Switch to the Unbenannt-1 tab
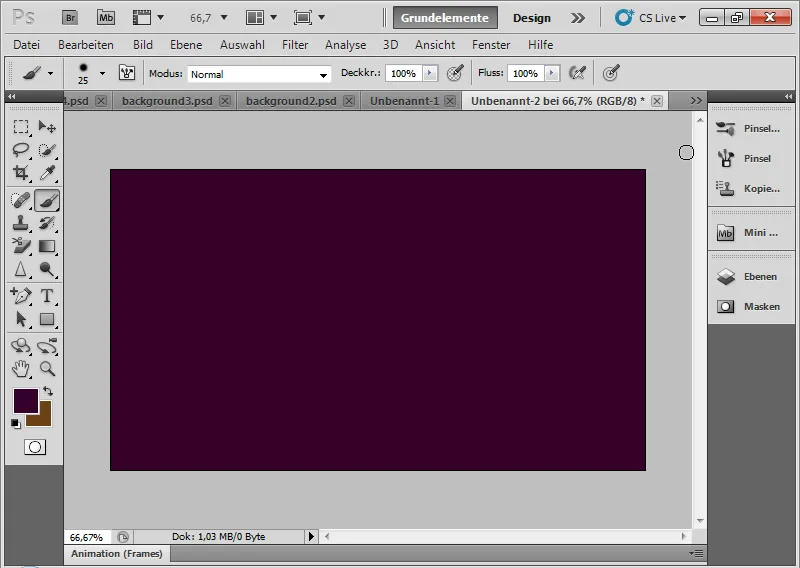Viewport: 800px width, 568px height. point(404,101)
